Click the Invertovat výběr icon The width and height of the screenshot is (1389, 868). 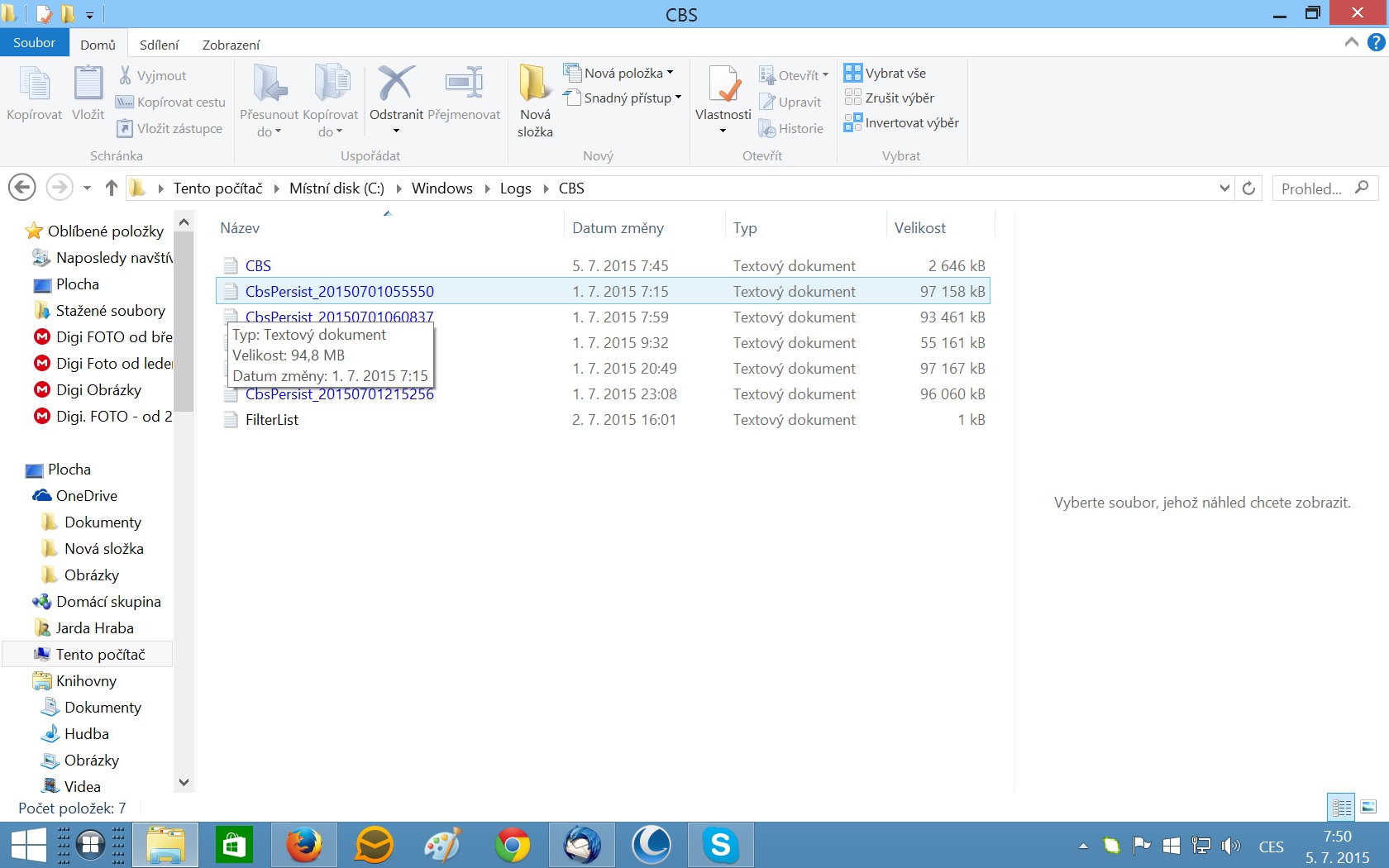tap(852, 123)
